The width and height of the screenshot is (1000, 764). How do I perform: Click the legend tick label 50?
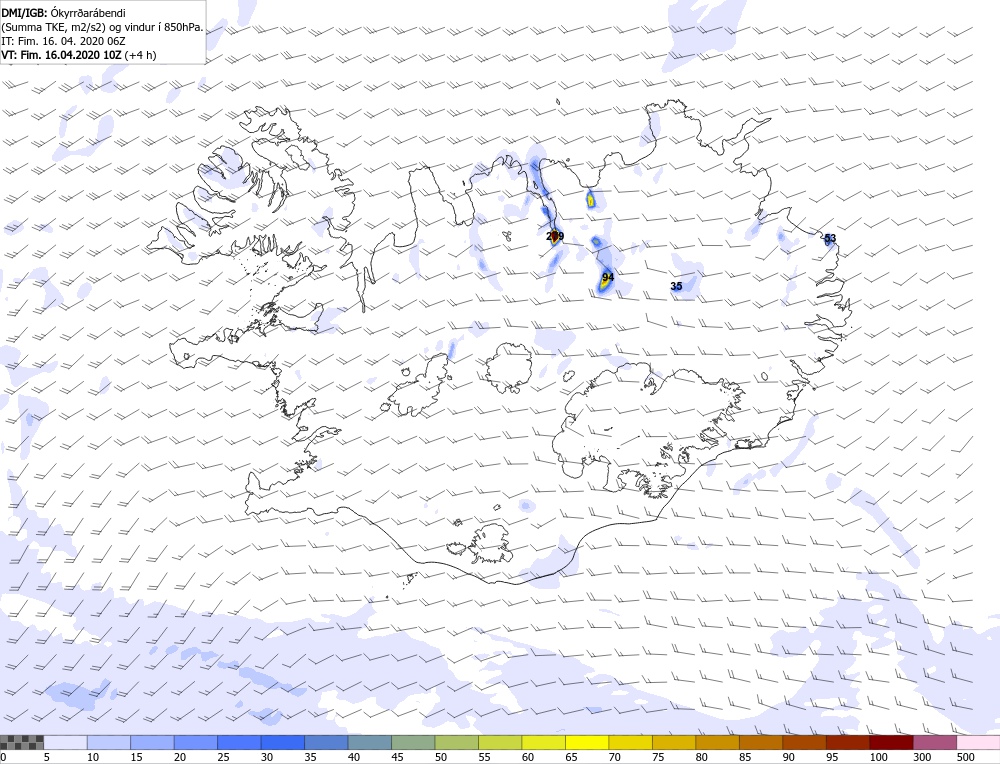point(441,757)
